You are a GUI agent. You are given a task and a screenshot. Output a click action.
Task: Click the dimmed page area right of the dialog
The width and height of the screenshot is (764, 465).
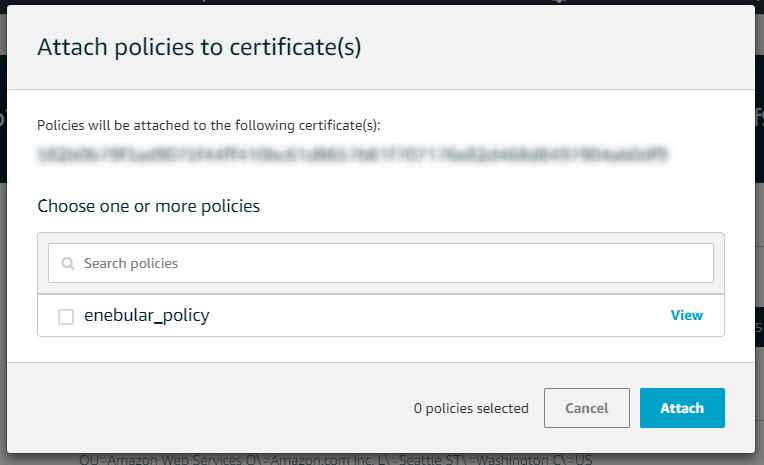(759, 250)
